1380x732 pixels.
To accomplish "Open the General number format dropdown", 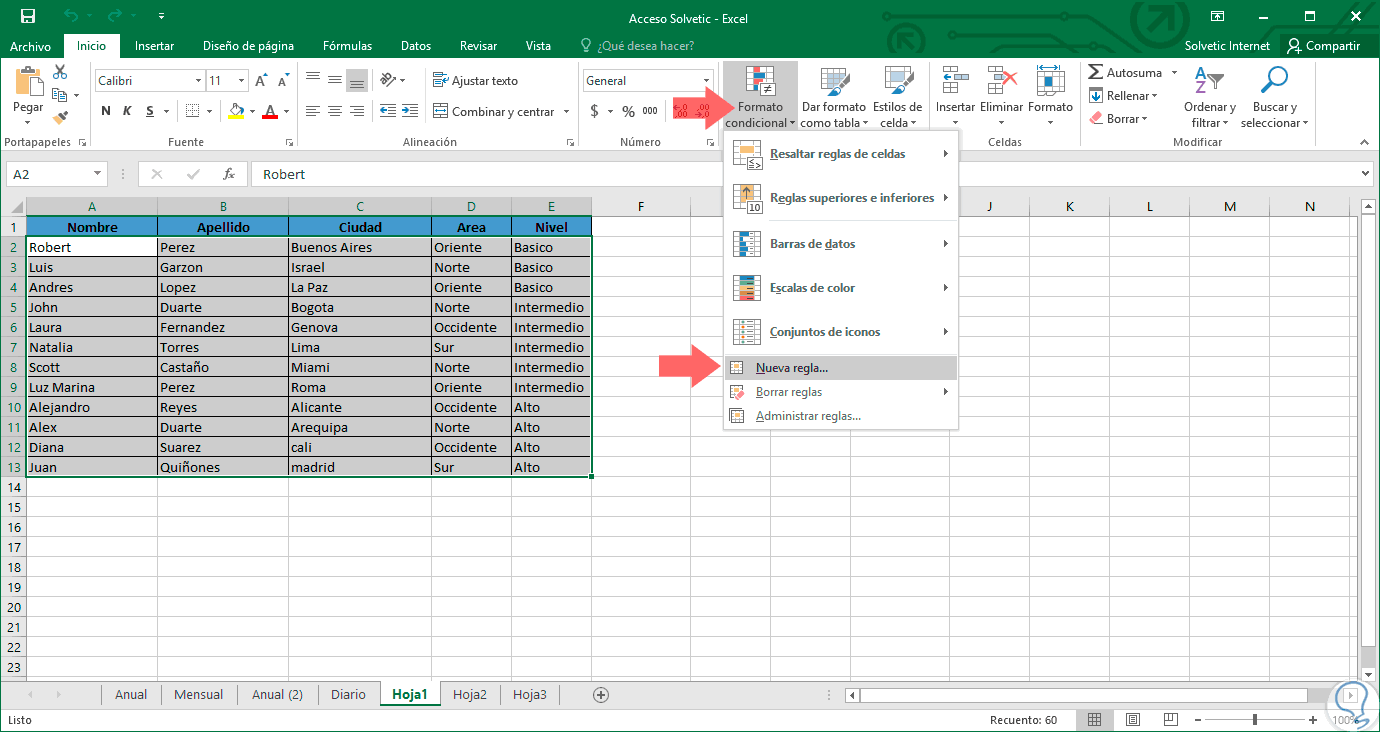I will point(706,81).
